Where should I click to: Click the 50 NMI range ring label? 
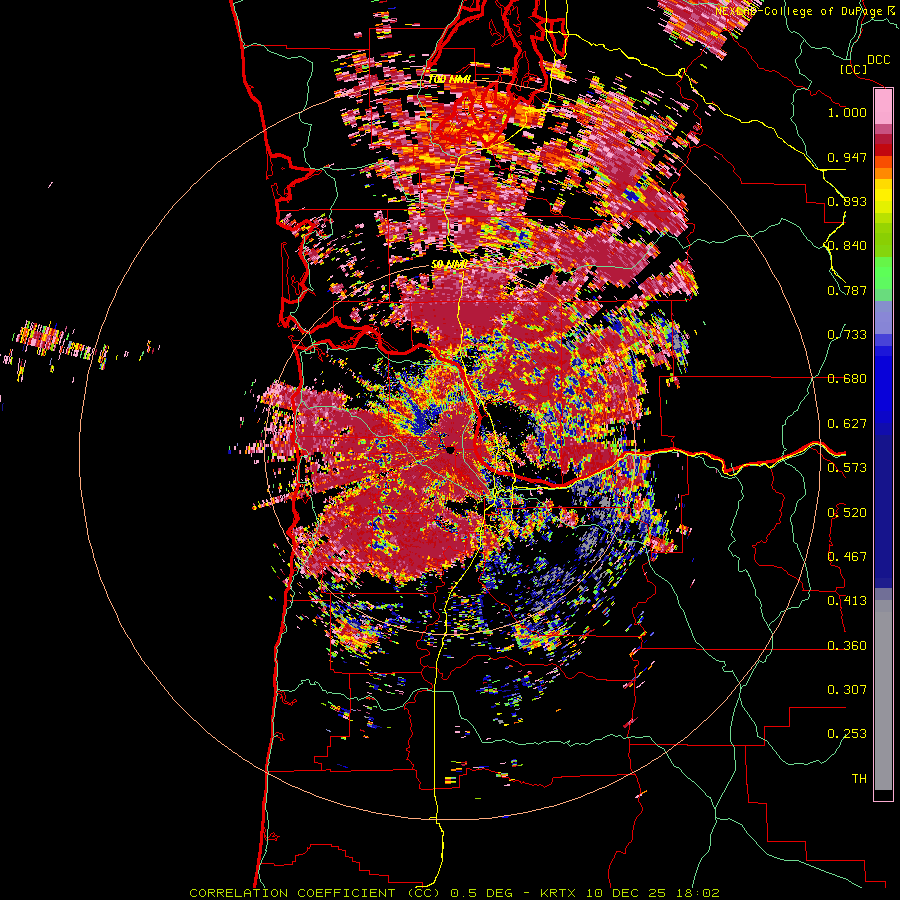[449, 265]
